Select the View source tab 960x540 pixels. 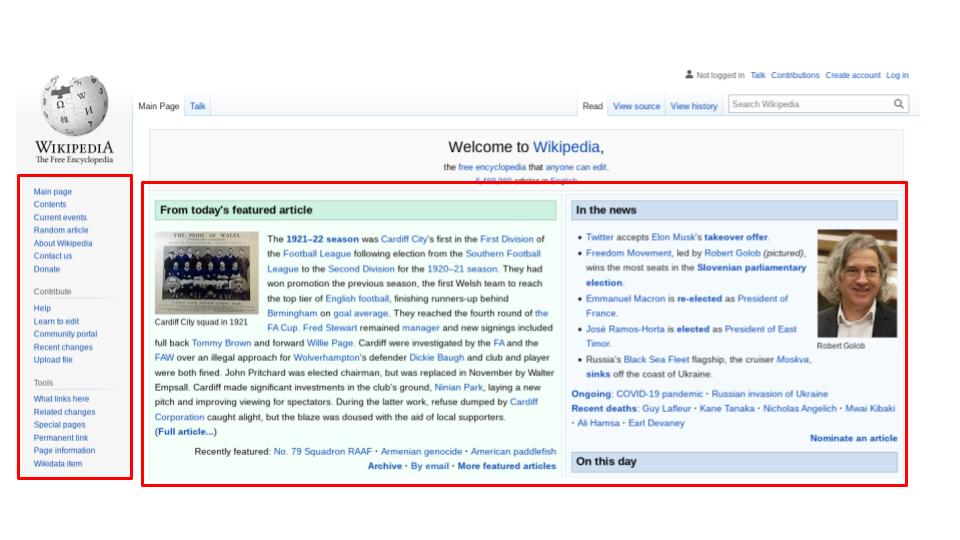pyautogui.click(x=636, y=106)
